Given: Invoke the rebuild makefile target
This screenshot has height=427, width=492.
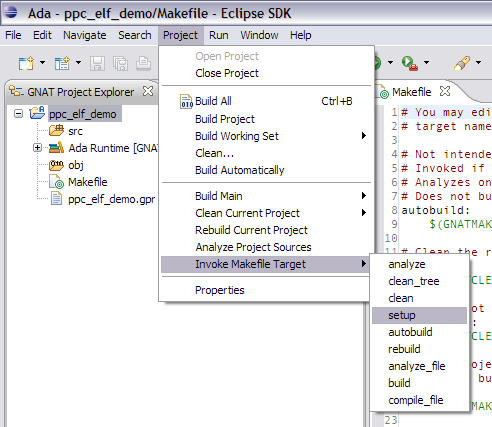Looking at the screenshot, I should tap(419, 349).
